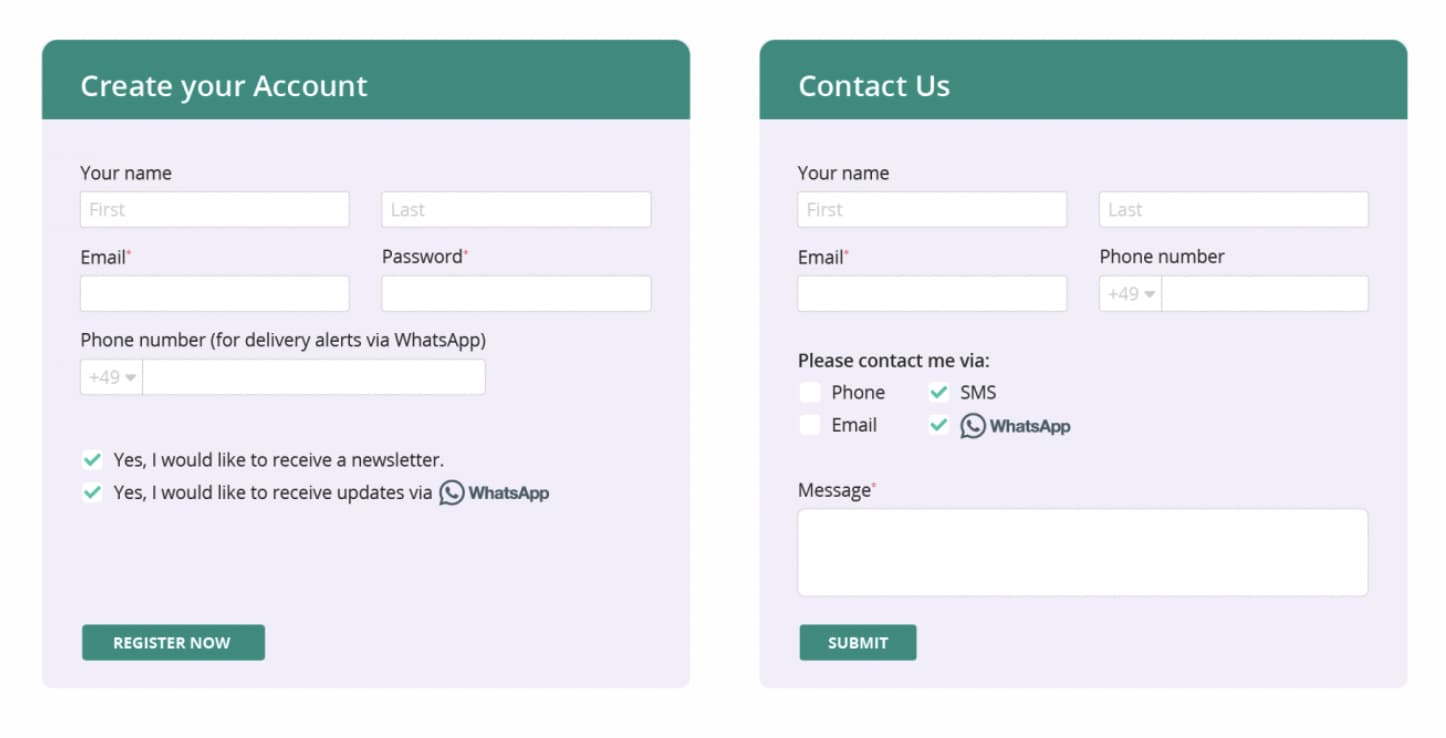Open the +49 country code dropdown in registration form
Image resolution: width=1446 pixels, height=738 pixels.
pyautogui.click(x=110, y=376)
